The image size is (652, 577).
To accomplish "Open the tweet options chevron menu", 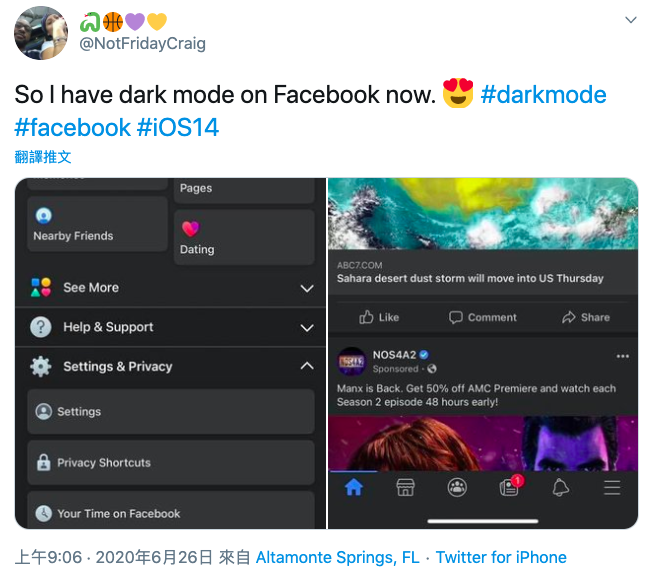I will pyautogui.click(x=631, y=20).
